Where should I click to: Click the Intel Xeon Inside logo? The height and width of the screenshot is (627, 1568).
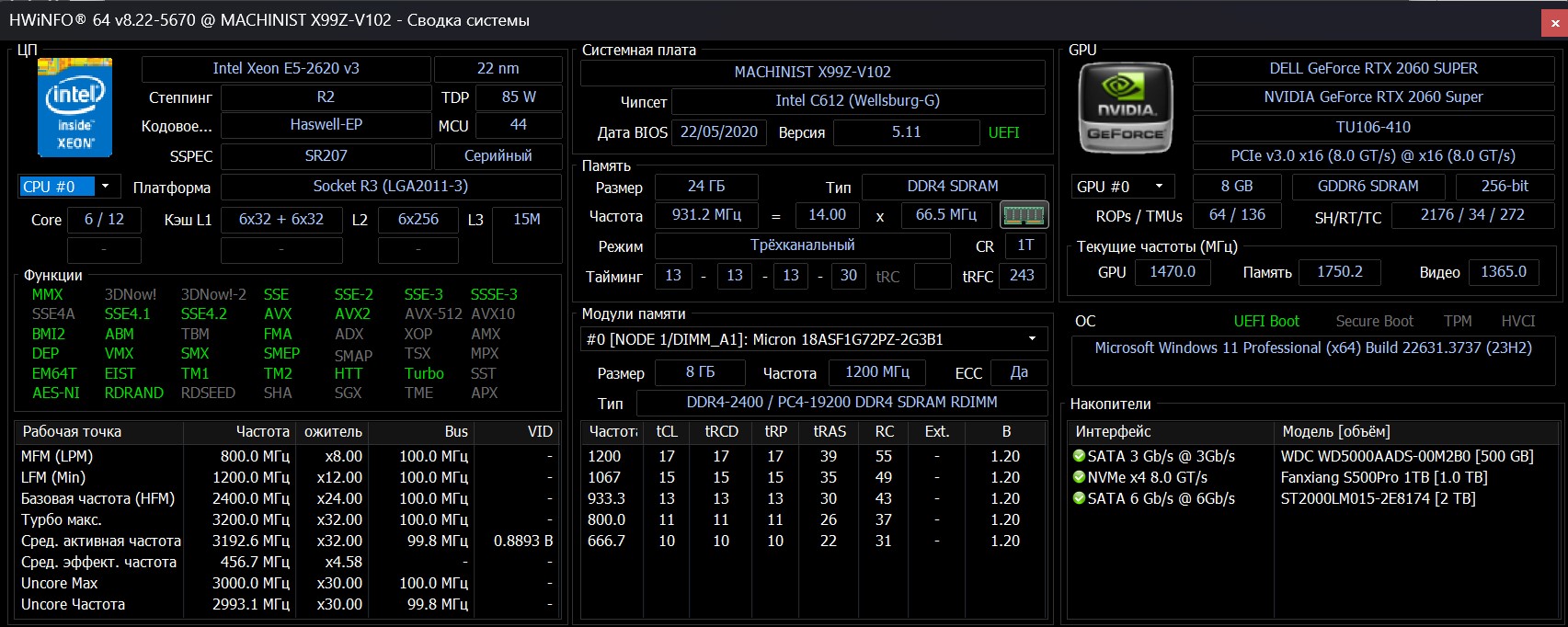click(x=74, y=108)
